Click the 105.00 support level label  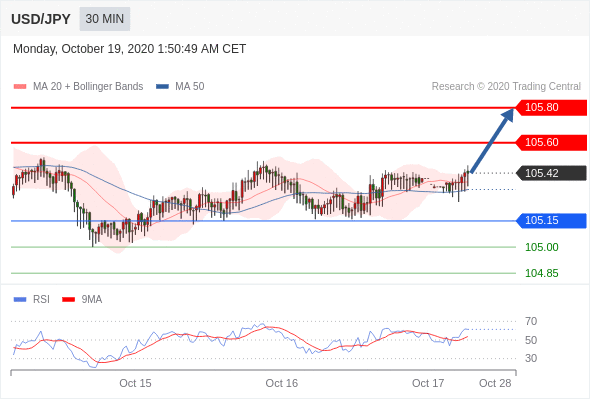coord(542,247)
